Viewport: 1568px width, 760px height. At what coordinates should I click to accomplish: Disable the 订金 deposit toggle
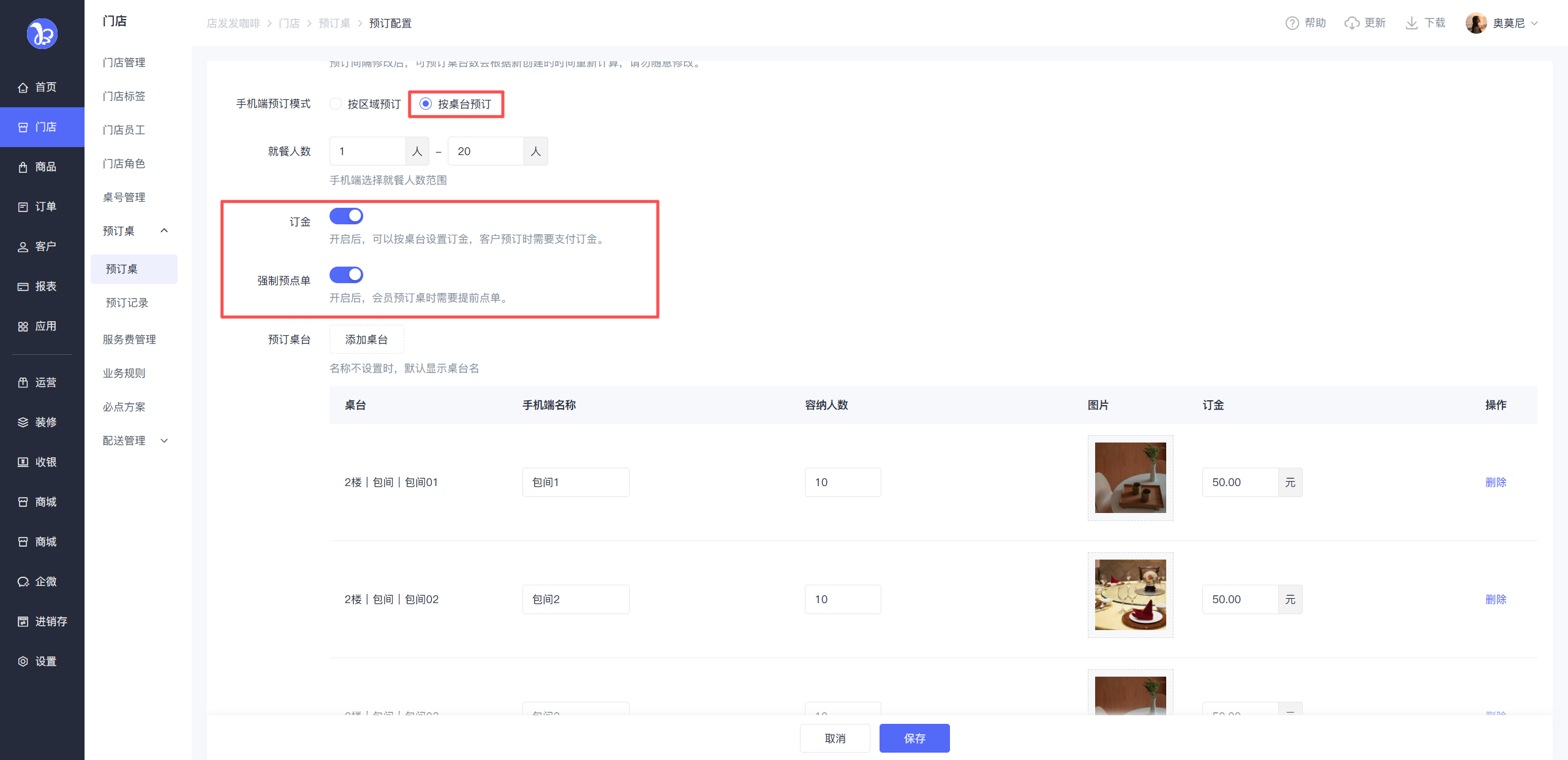[346, 216]
